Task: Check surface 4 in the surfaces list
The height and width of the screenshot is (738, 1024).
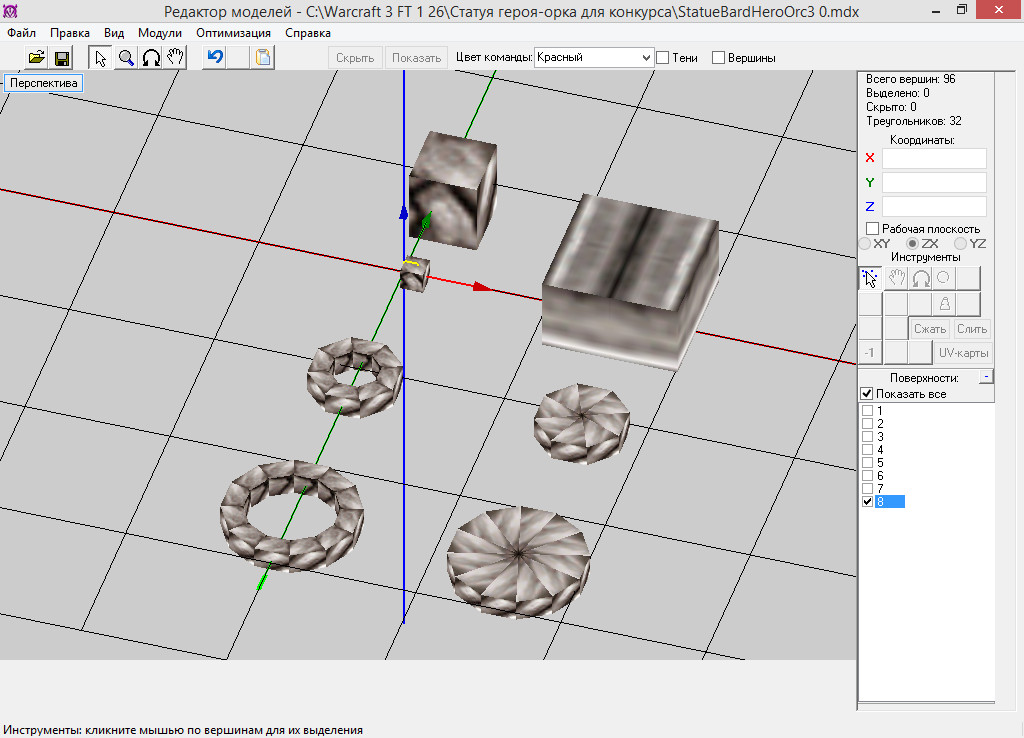Action: [x=867, y=450]
